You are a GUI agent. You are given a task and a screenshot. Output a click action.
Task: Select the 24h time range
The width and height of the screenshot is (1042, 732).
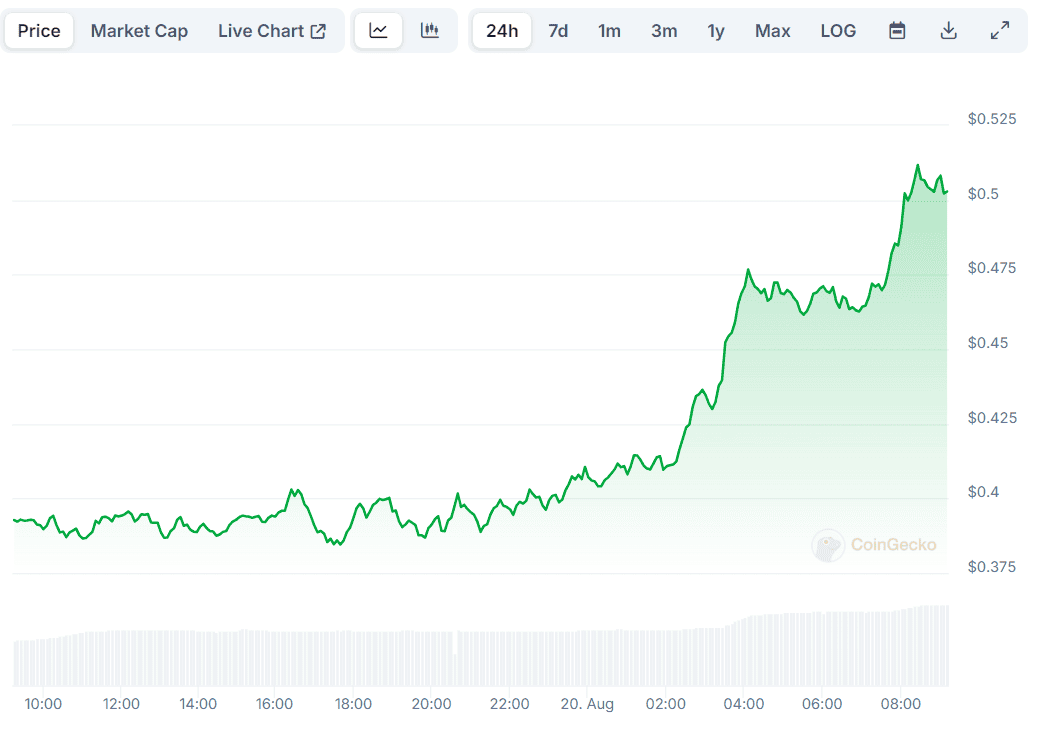point(502,31)
